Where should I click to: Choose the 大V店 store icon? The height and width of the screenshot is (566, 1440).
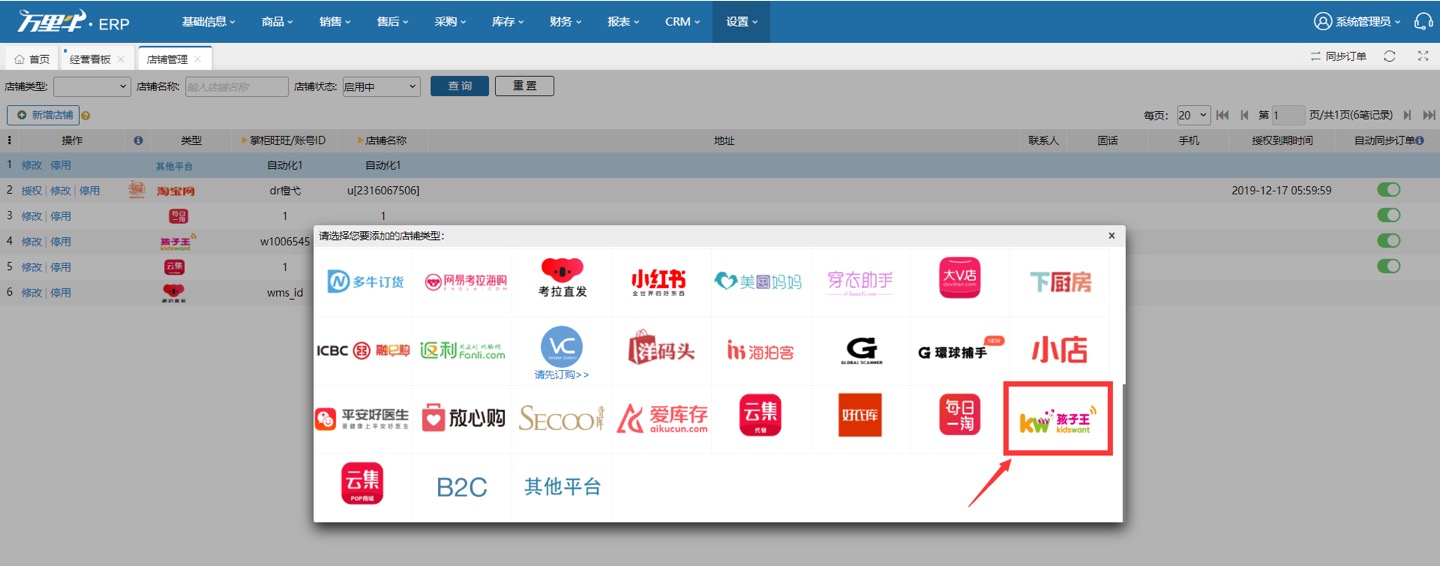[x=960, y=278]
